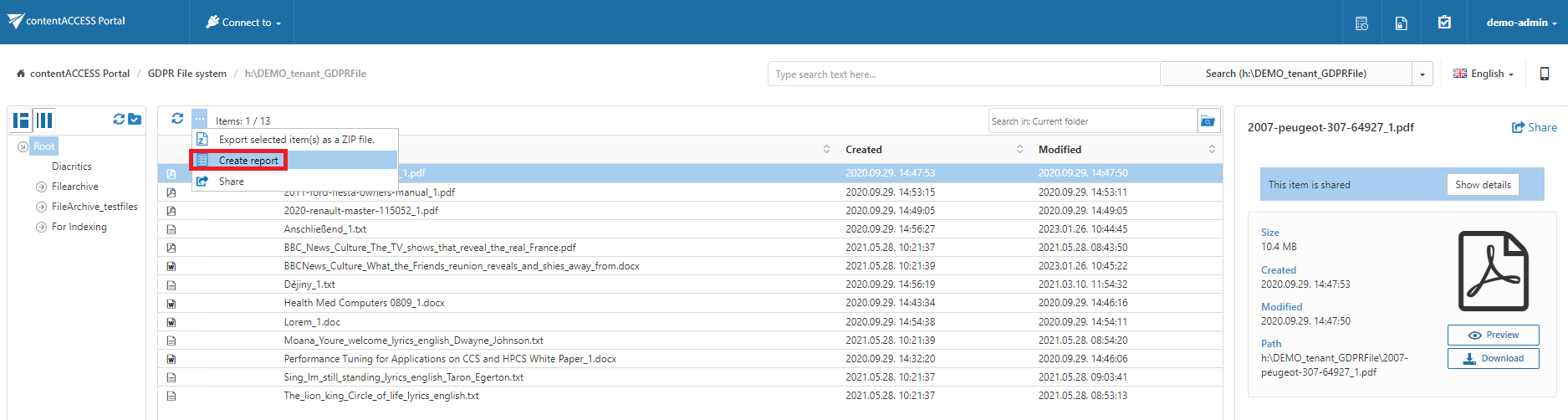The image size is (1568, 420).
Task: Click Show details for the shared item
Action: (1483, 185)
